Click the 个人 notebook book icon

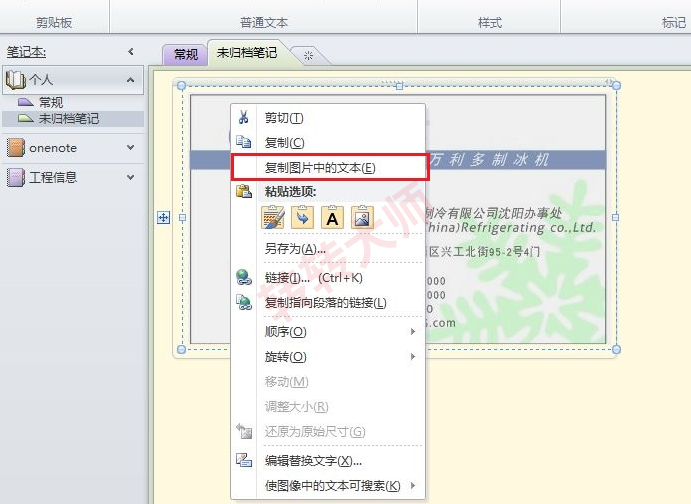(x=15, y=80)
